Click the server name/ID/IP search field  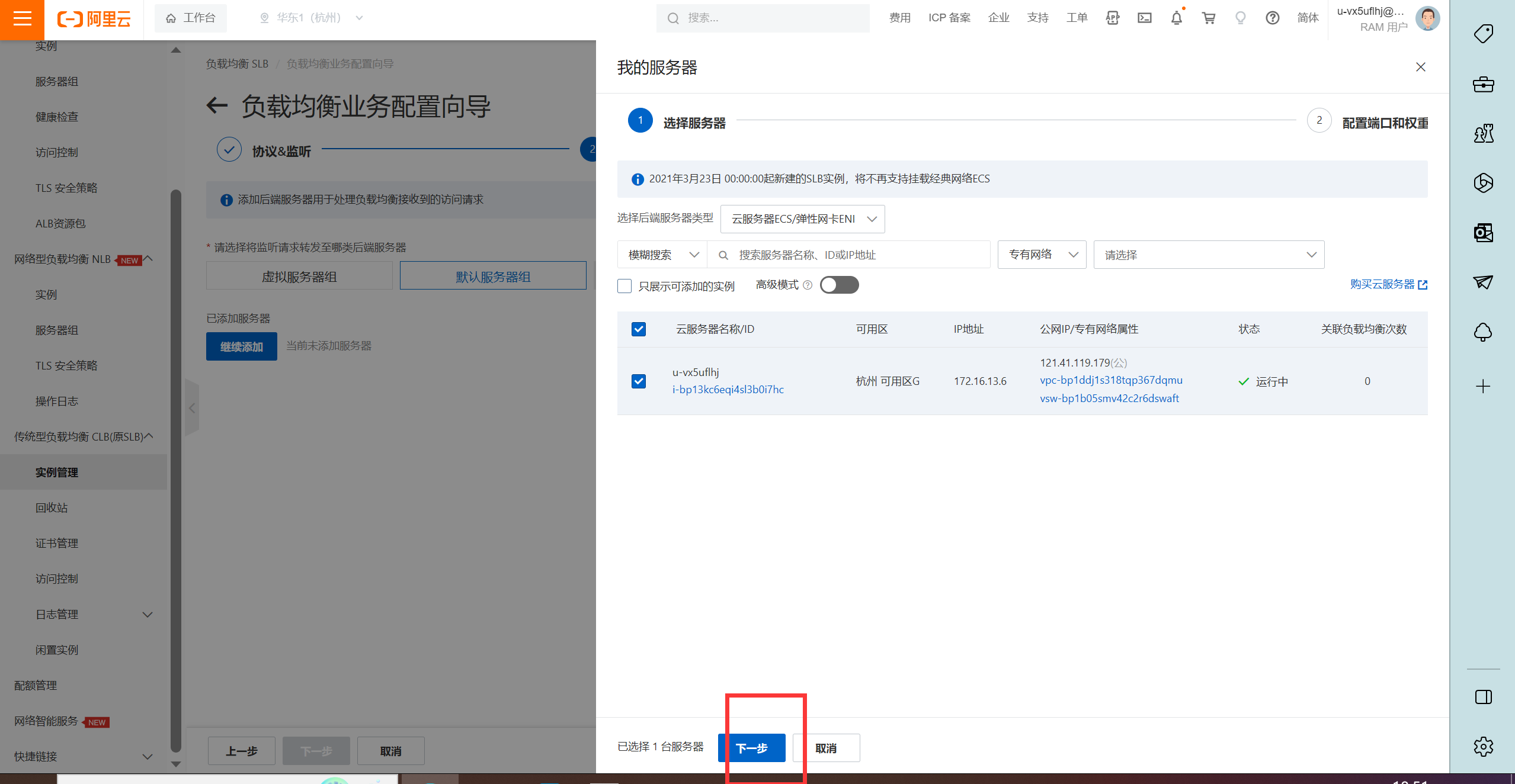point(849,255)
